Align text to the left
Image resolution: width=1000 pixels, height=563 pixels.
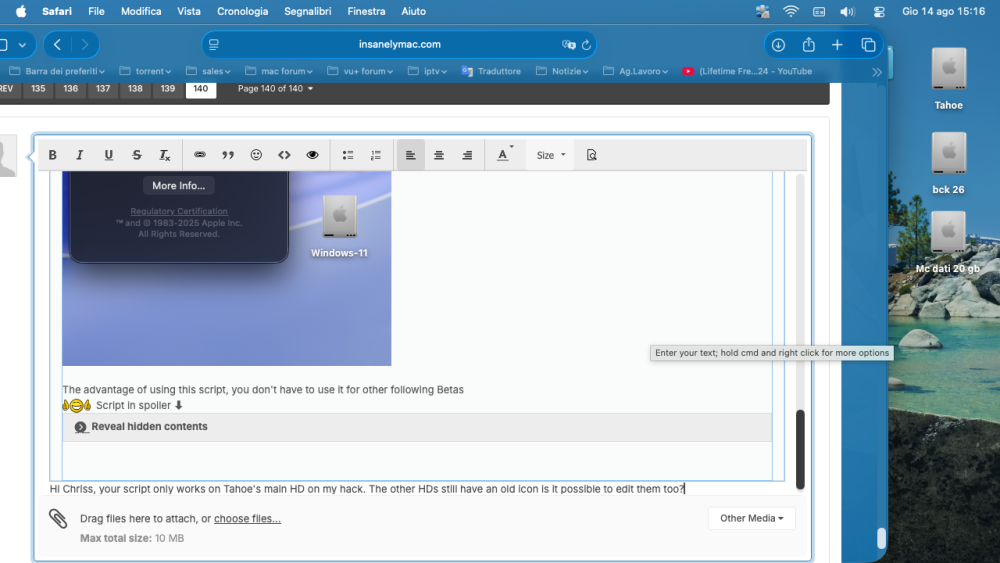click(x=411, y=155)
